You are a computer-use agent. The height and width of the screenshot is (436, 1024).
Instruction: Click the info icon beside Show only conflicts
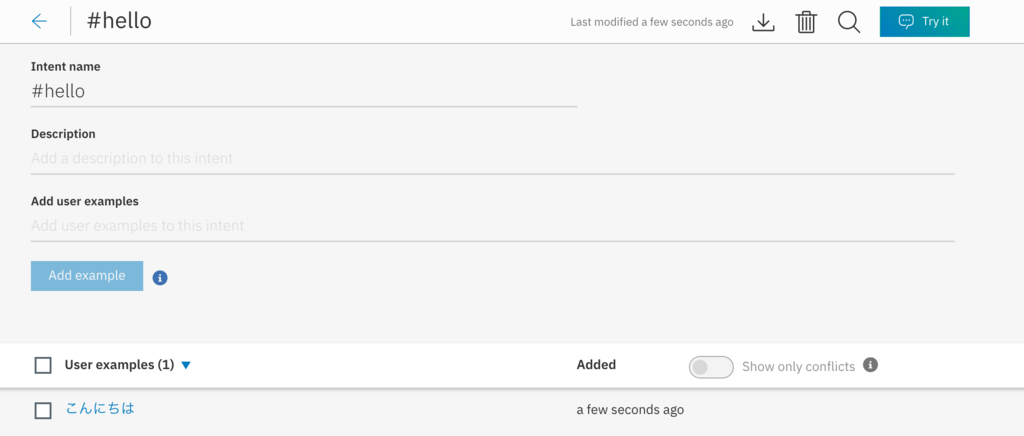click(870, 365)
